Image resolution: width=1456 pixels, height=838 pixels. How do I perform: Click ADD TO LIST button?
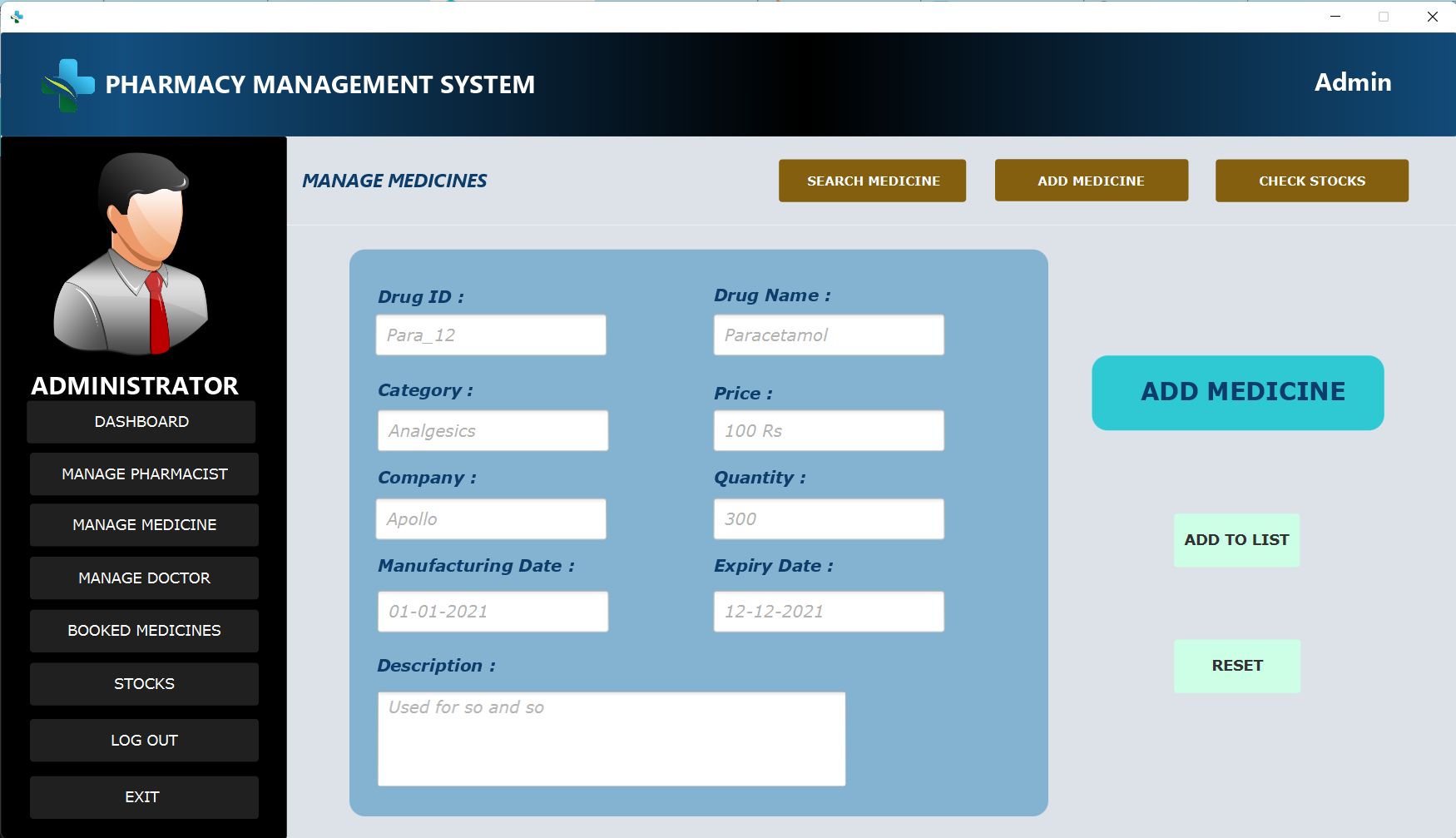point(1236,540)
